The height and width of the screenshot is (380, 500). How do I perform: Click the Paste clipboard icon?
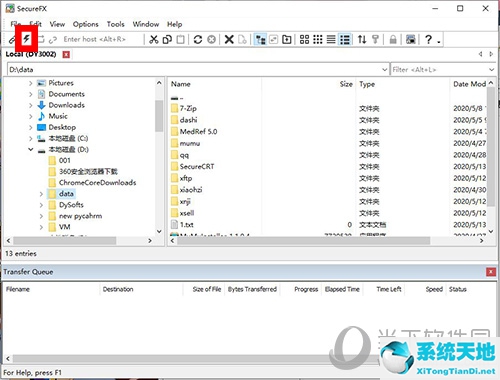[x=180, y=39]
